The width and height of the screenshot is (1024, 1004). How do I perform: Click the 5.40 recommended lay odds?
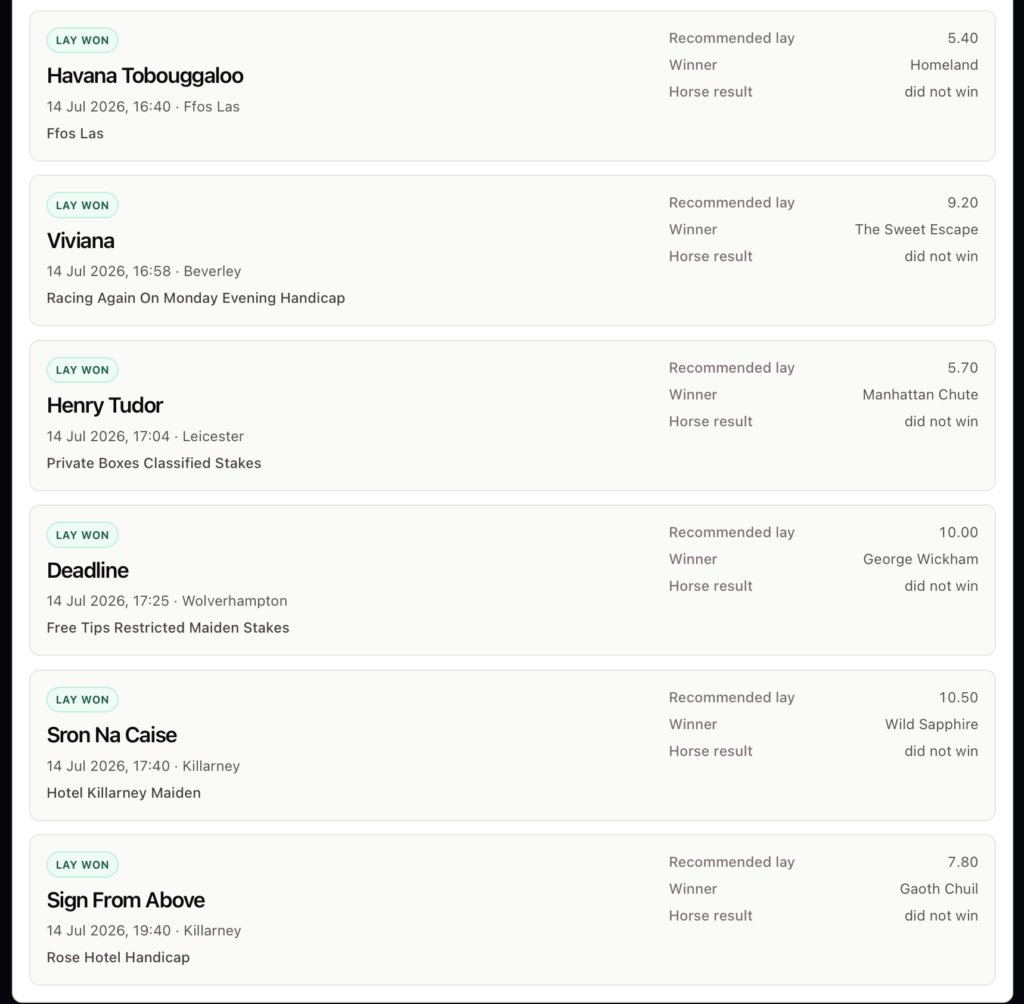pos(963,38)
